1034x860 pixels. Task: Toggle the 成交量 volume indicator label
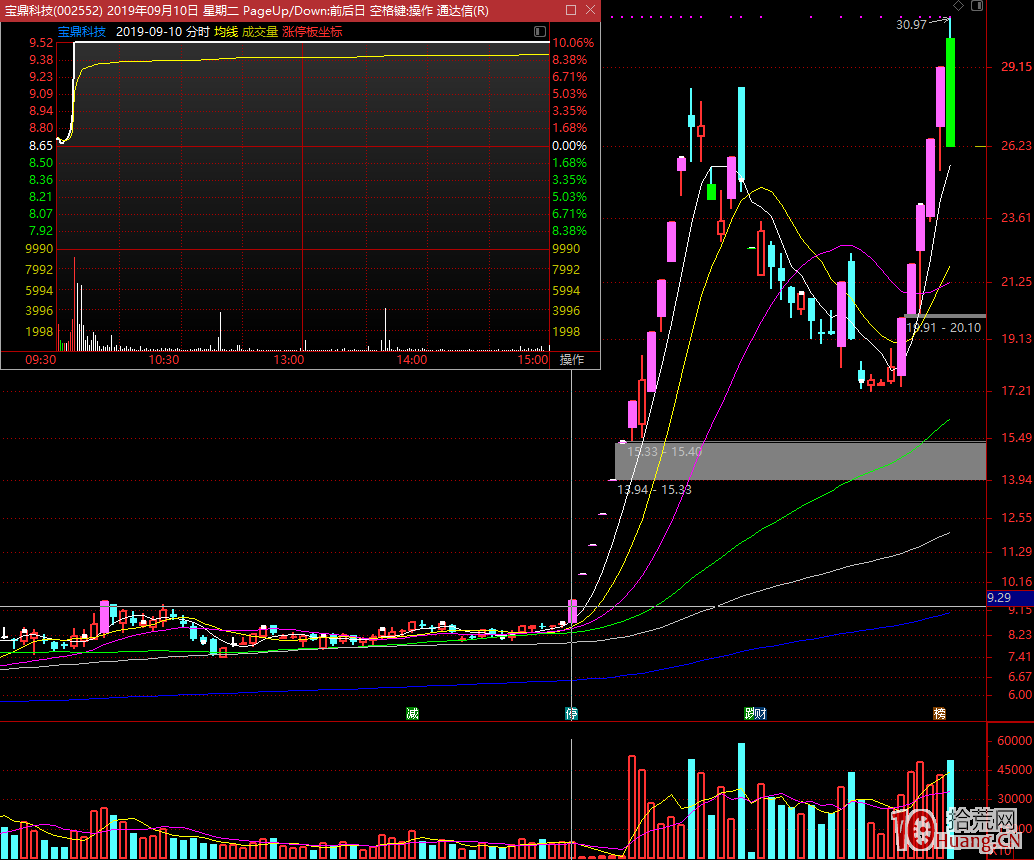[x=260, y=32]
